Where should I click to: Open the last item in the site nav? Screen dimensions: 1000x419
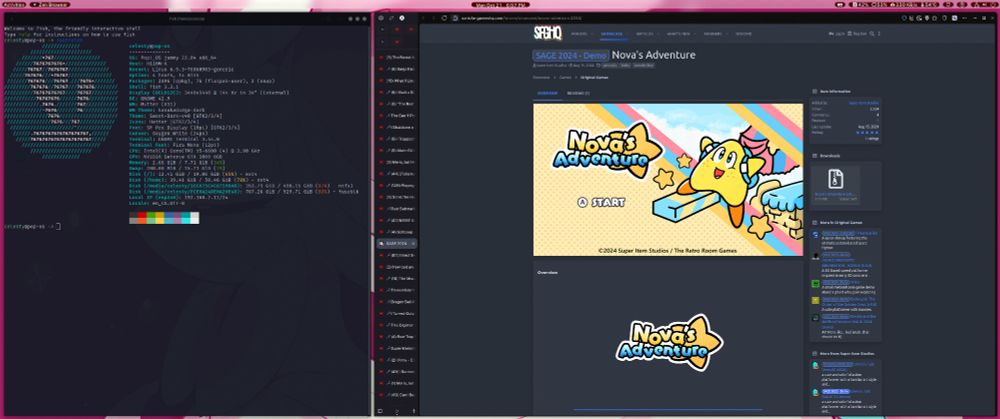744,34
